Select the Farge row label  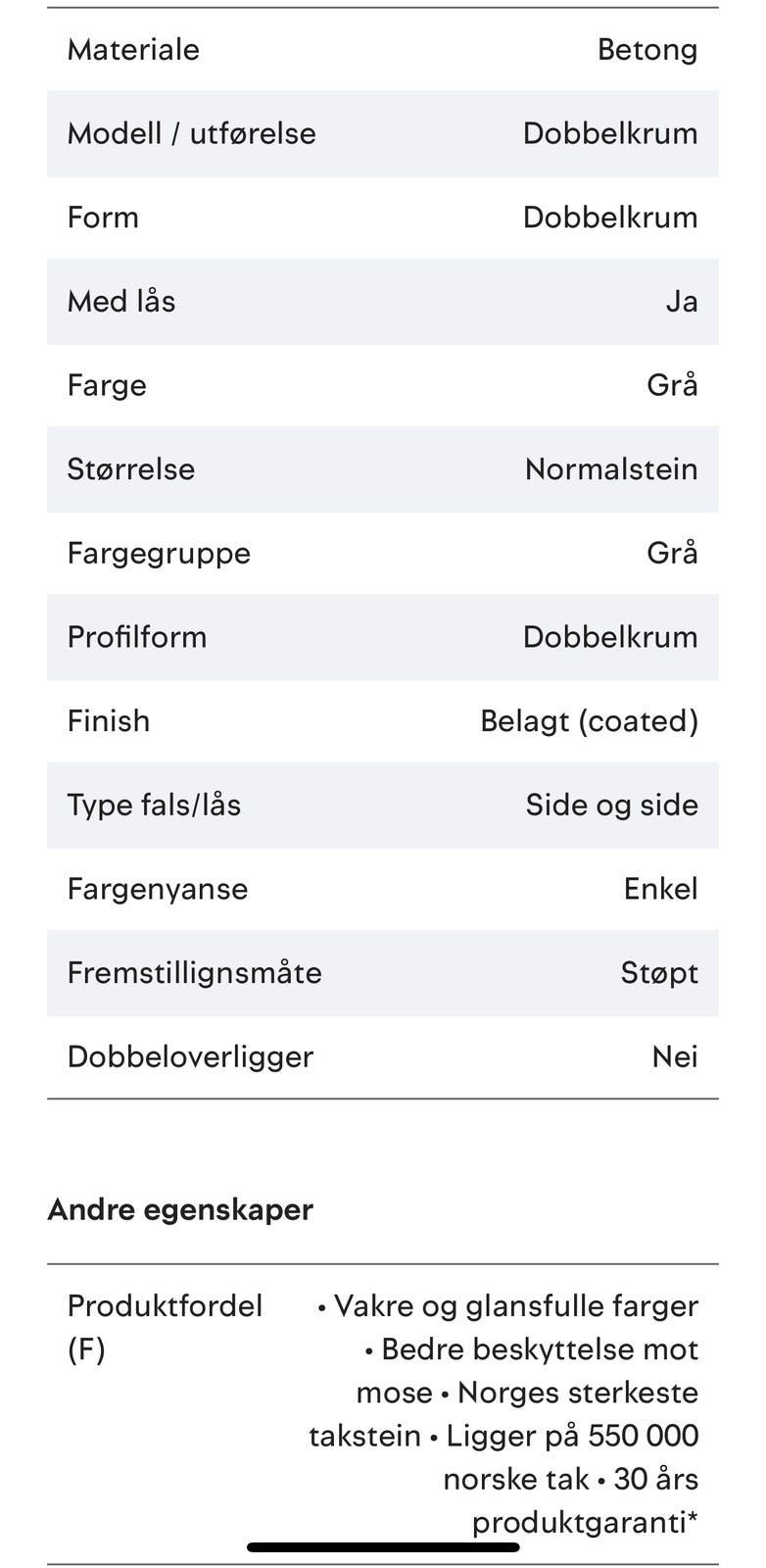pos(107,385)
